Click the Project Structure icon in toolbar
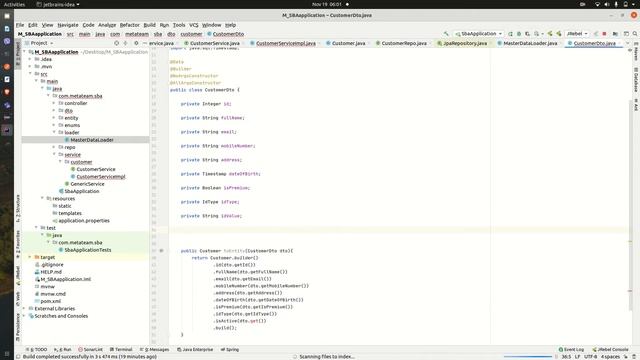 (x=615, y=34)
